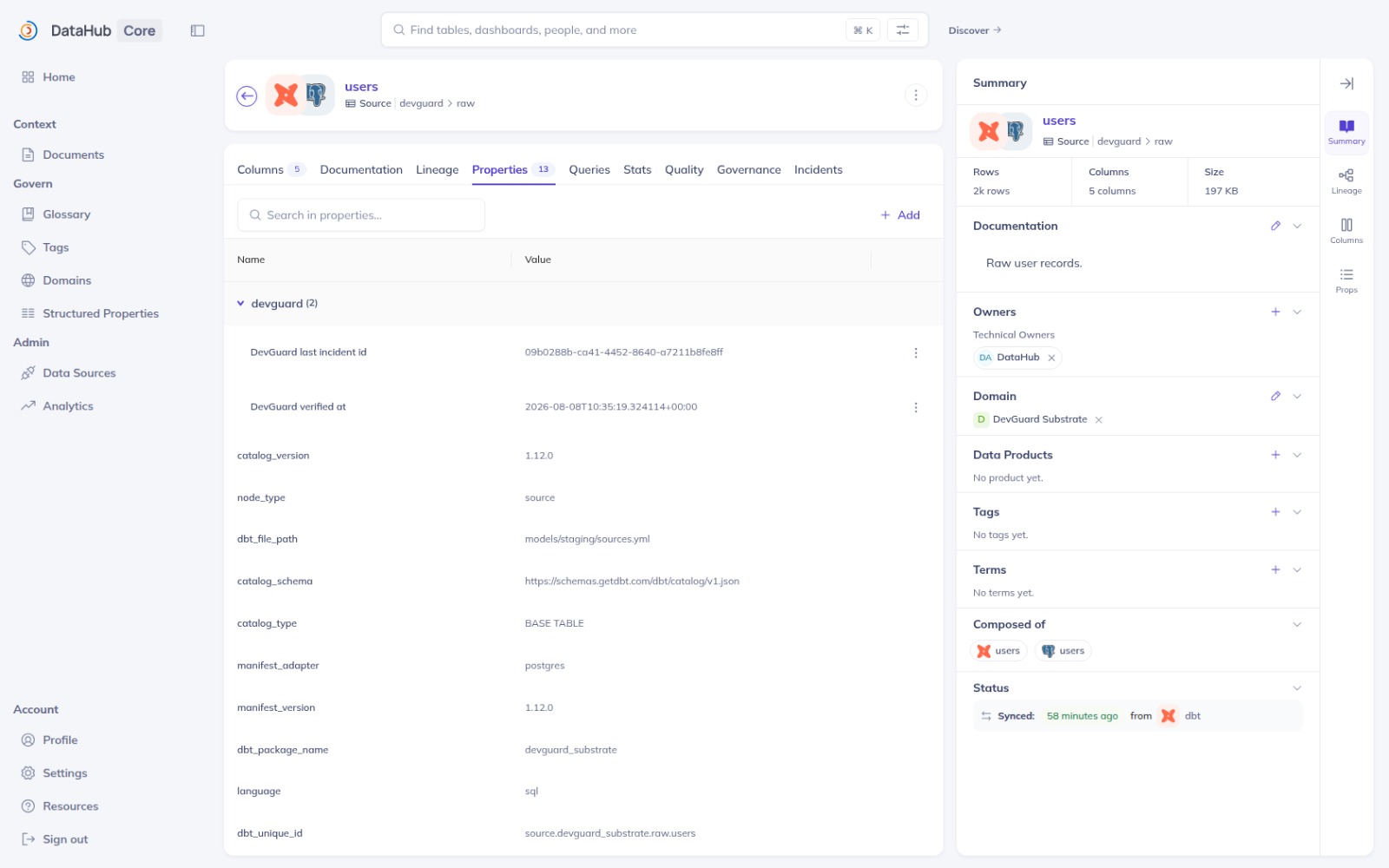Open Home in sidebar
Screen dimensions: 1389x868
58,77
